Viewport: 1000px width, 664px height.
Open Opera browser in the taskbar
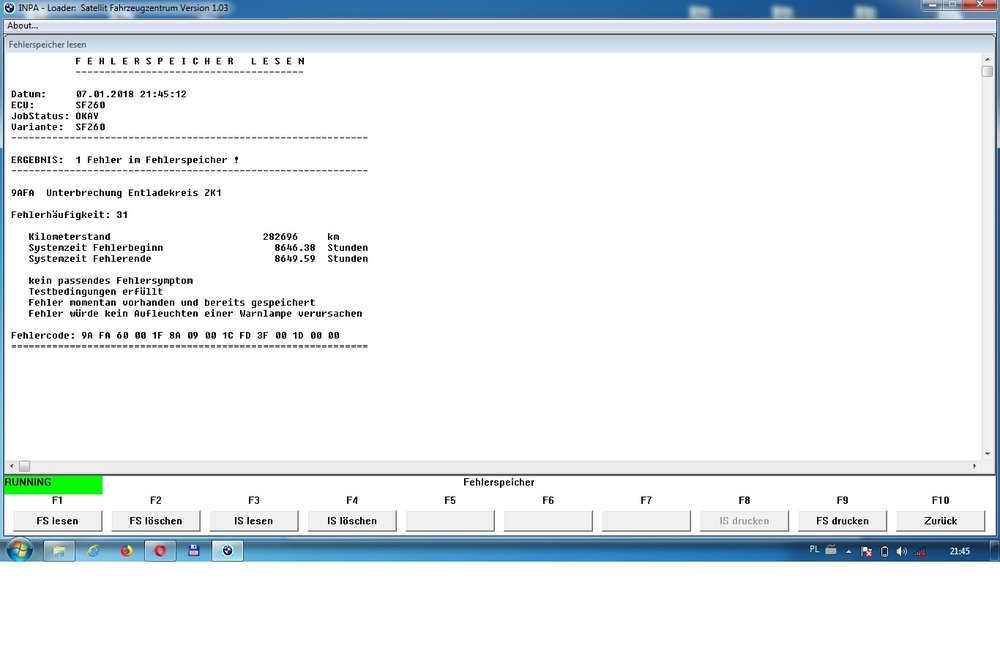(x=160, y=550)
